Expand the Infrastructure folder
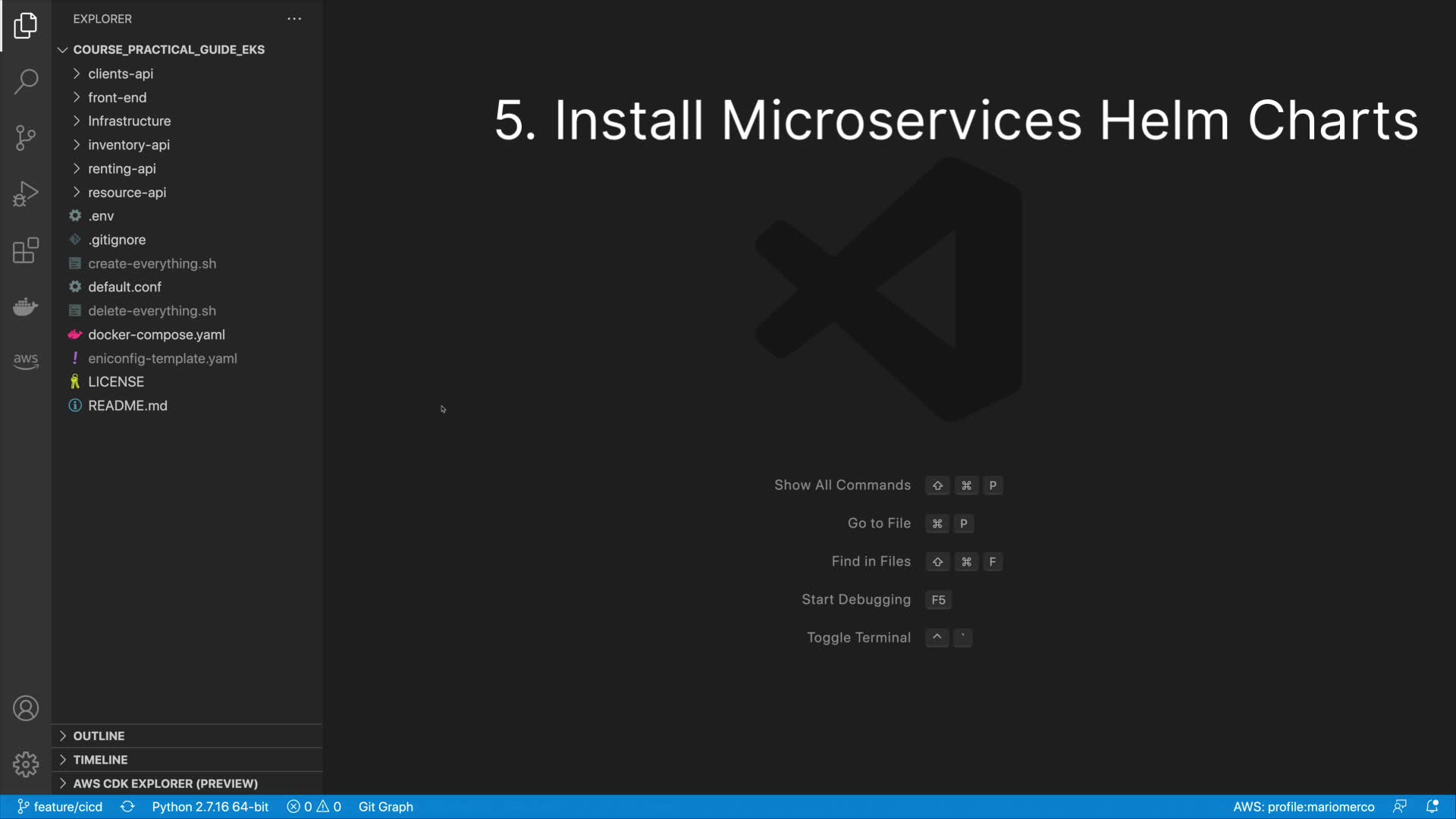 129,121
